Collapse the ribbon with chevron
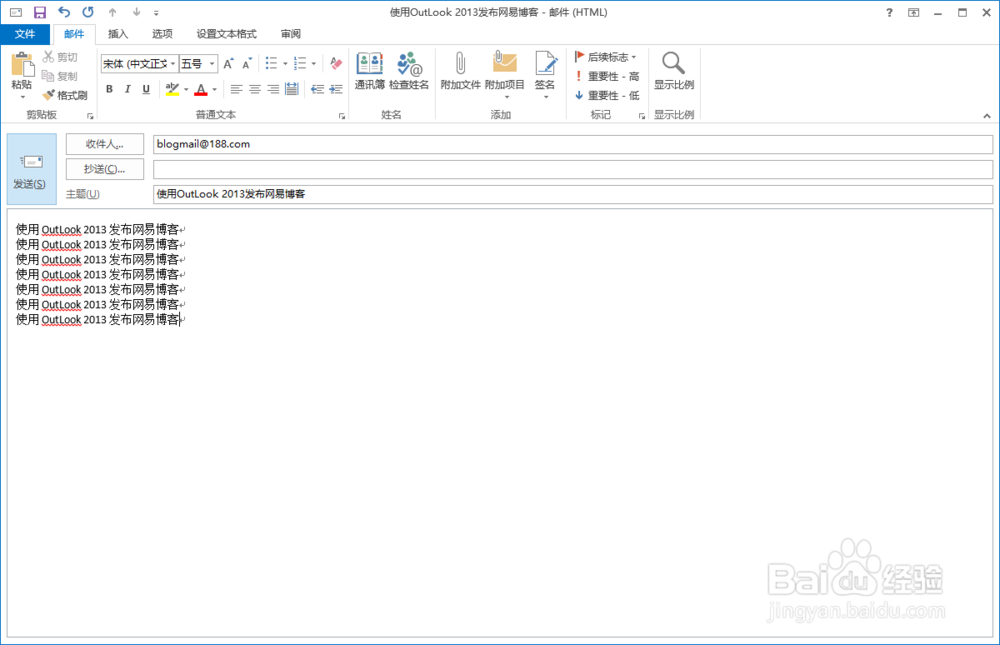The image size is (1000, 645). point(987,116)
